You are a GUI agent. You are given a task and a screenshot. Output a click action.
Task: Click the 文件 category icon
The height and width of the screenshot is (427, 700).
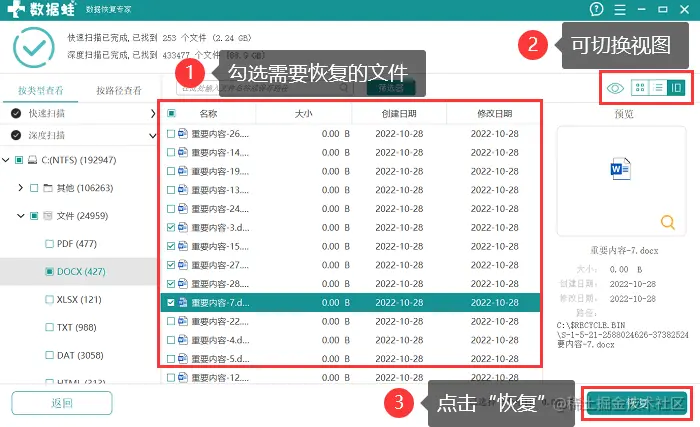click(48, 216)
